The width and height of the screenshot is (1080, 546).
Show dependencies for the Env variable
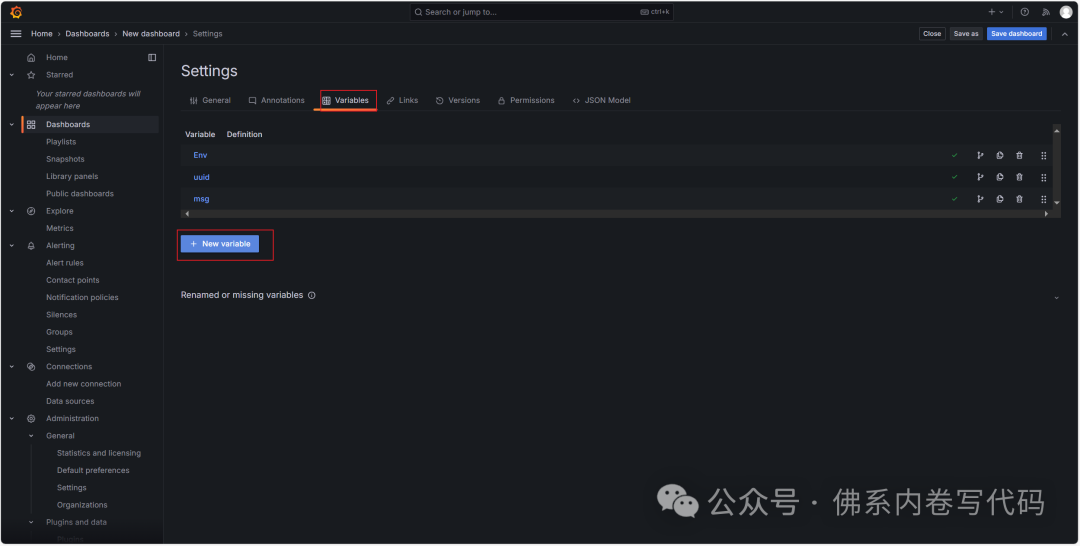click(980, 156)
